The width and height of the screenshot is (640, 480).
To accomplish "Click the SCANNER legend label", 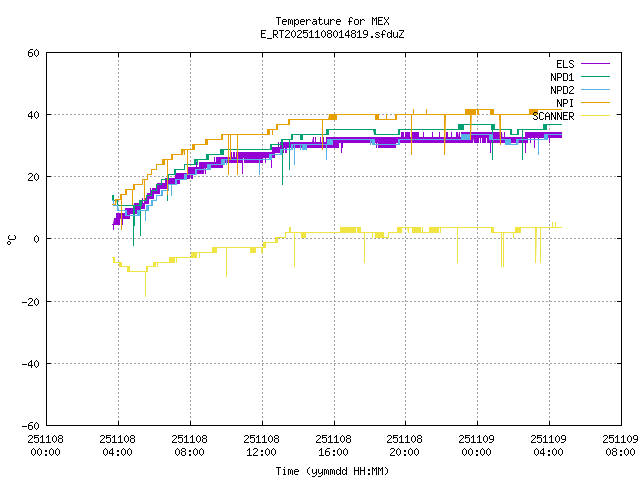I will 553,116.
